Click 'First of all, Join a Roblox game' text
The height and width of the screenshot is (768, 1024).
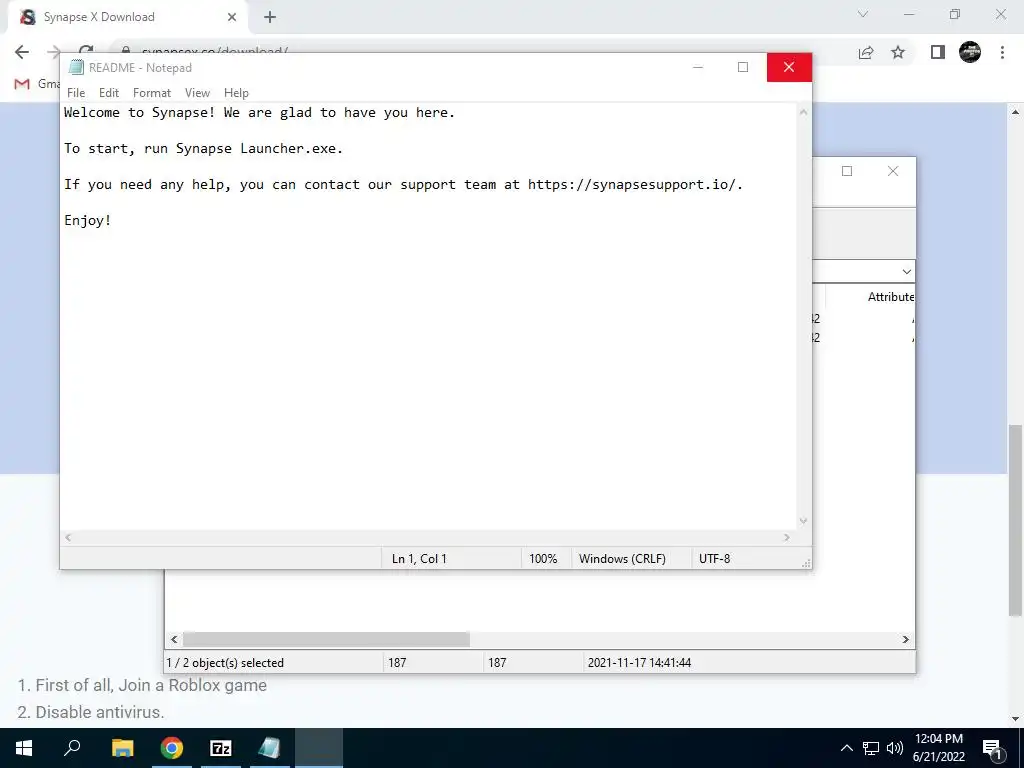point(151,685)
